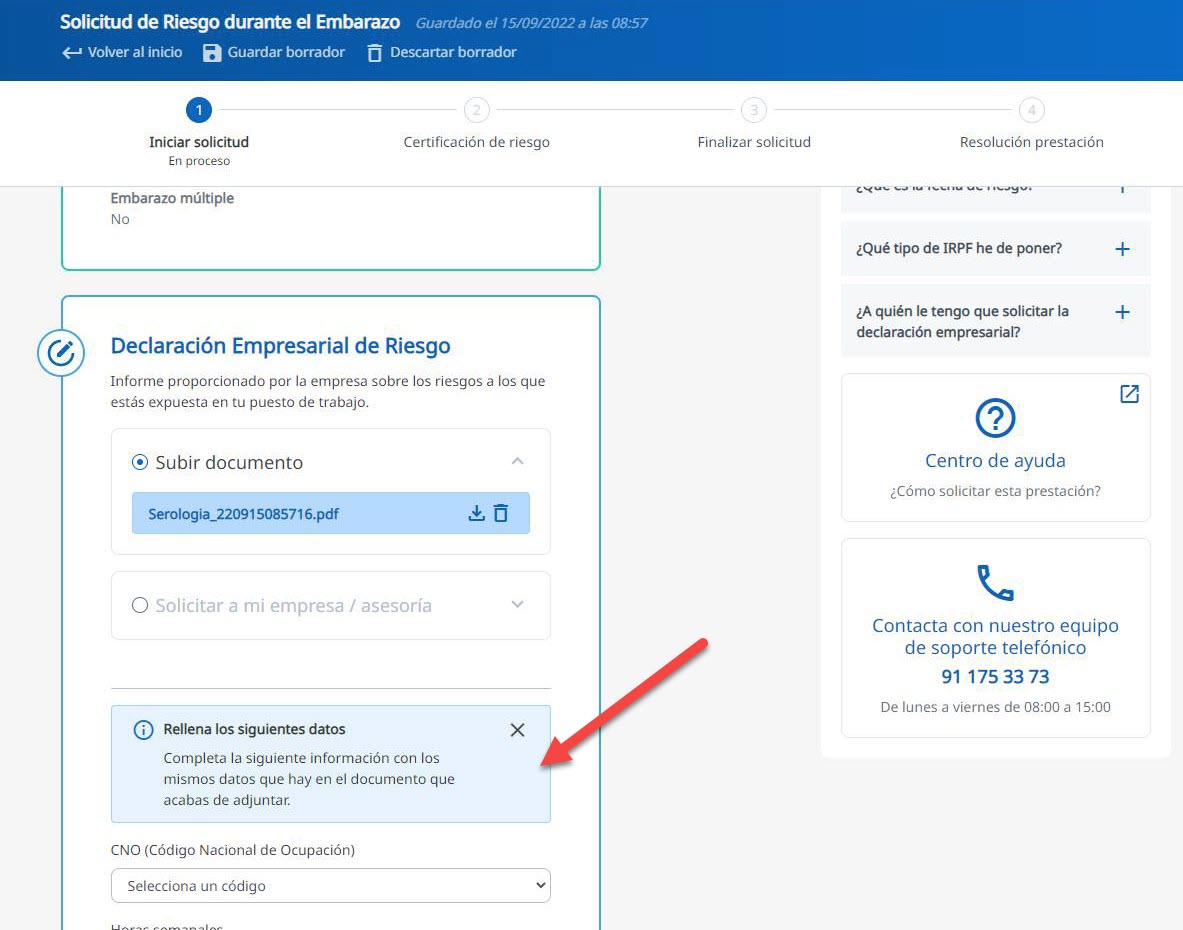Click the trash icon for Descartar borrador
1183x930 pixels.
click(375, 53)
